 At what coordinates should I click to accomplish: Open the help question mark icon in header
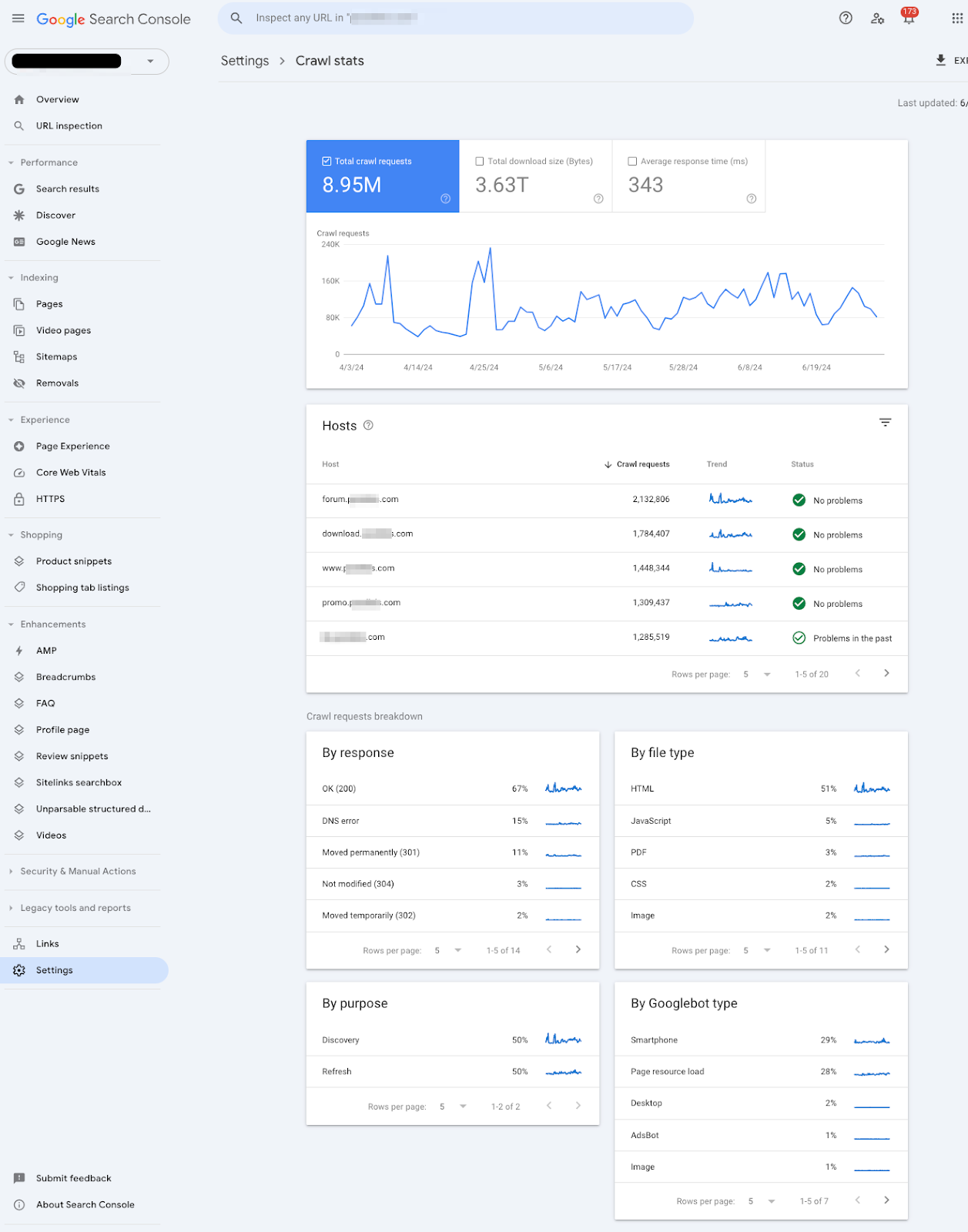846,18
